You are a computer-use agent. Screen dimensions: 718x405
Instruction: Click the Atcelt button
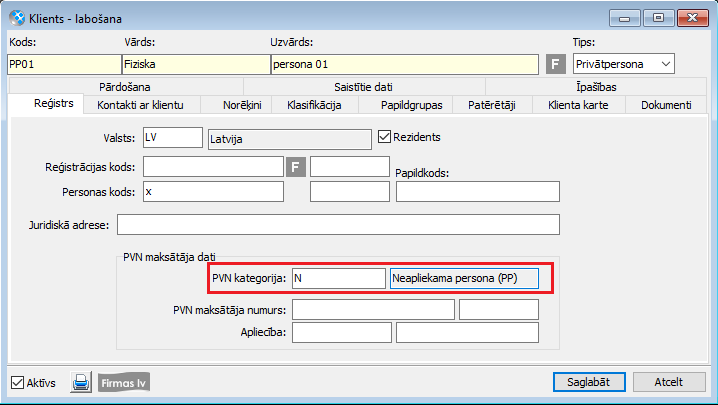(669, 382)
